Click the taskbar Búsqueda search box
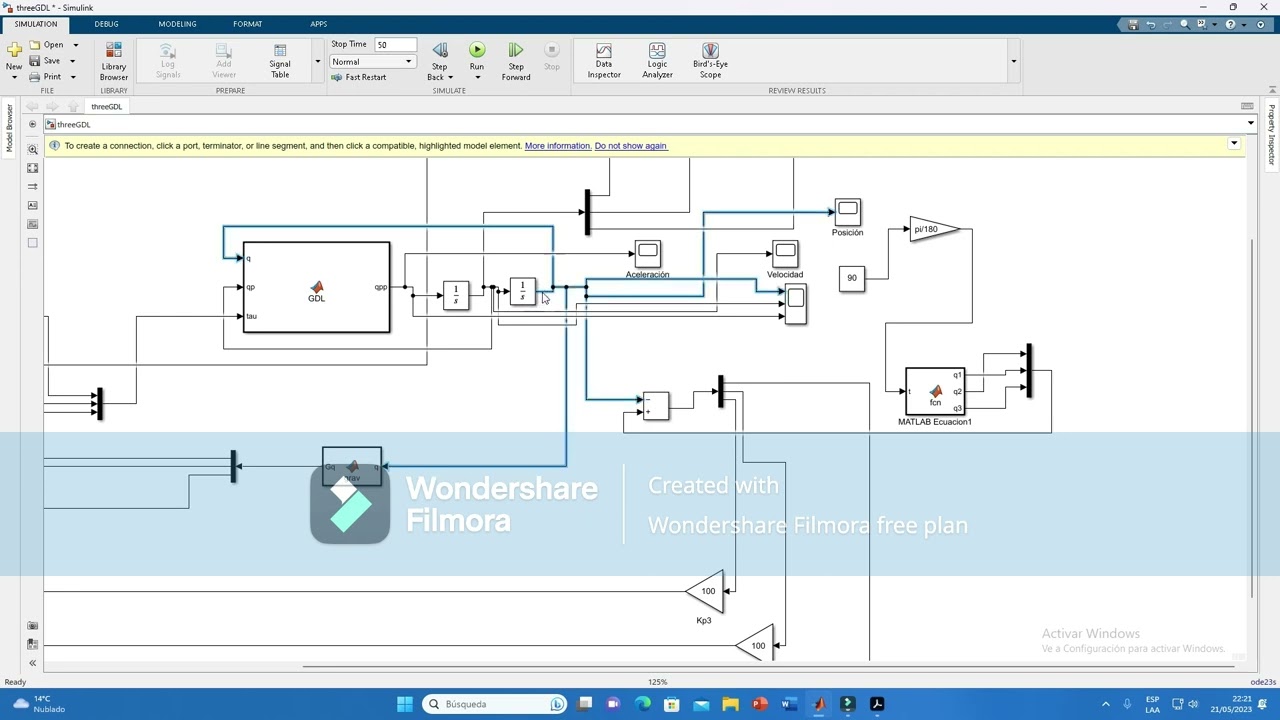The image size is (1280, 720). 495,704
